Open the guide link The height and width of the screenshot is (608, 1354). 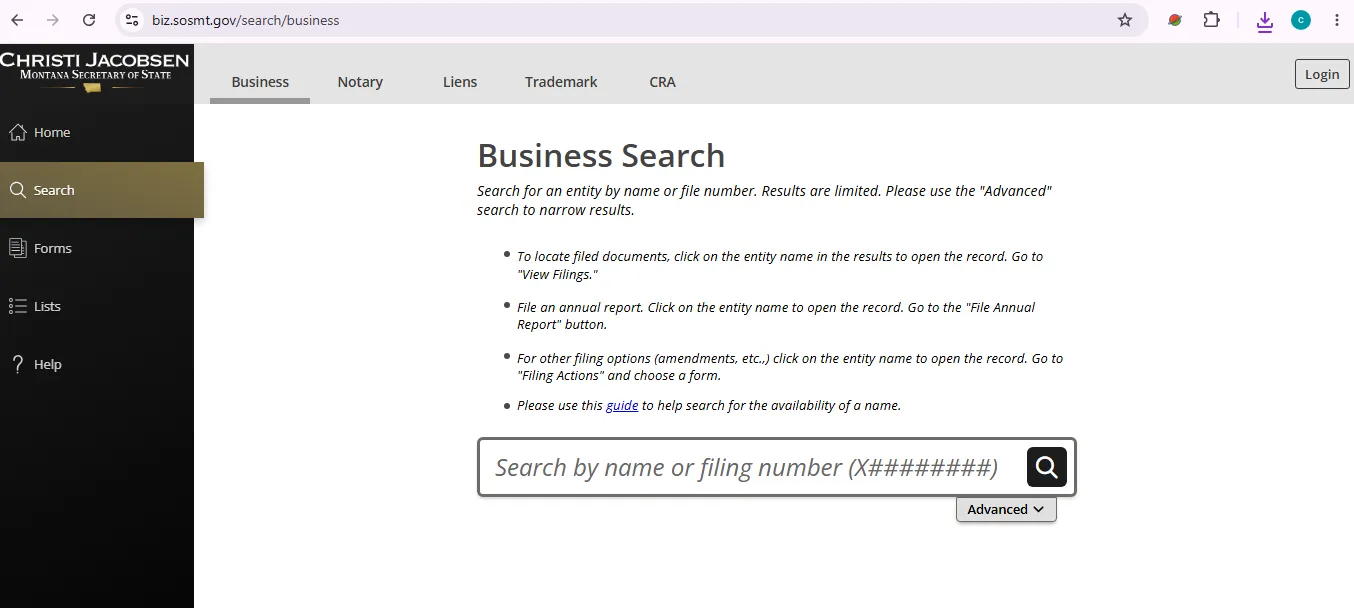pyautogui.click(x=622, y=405)
